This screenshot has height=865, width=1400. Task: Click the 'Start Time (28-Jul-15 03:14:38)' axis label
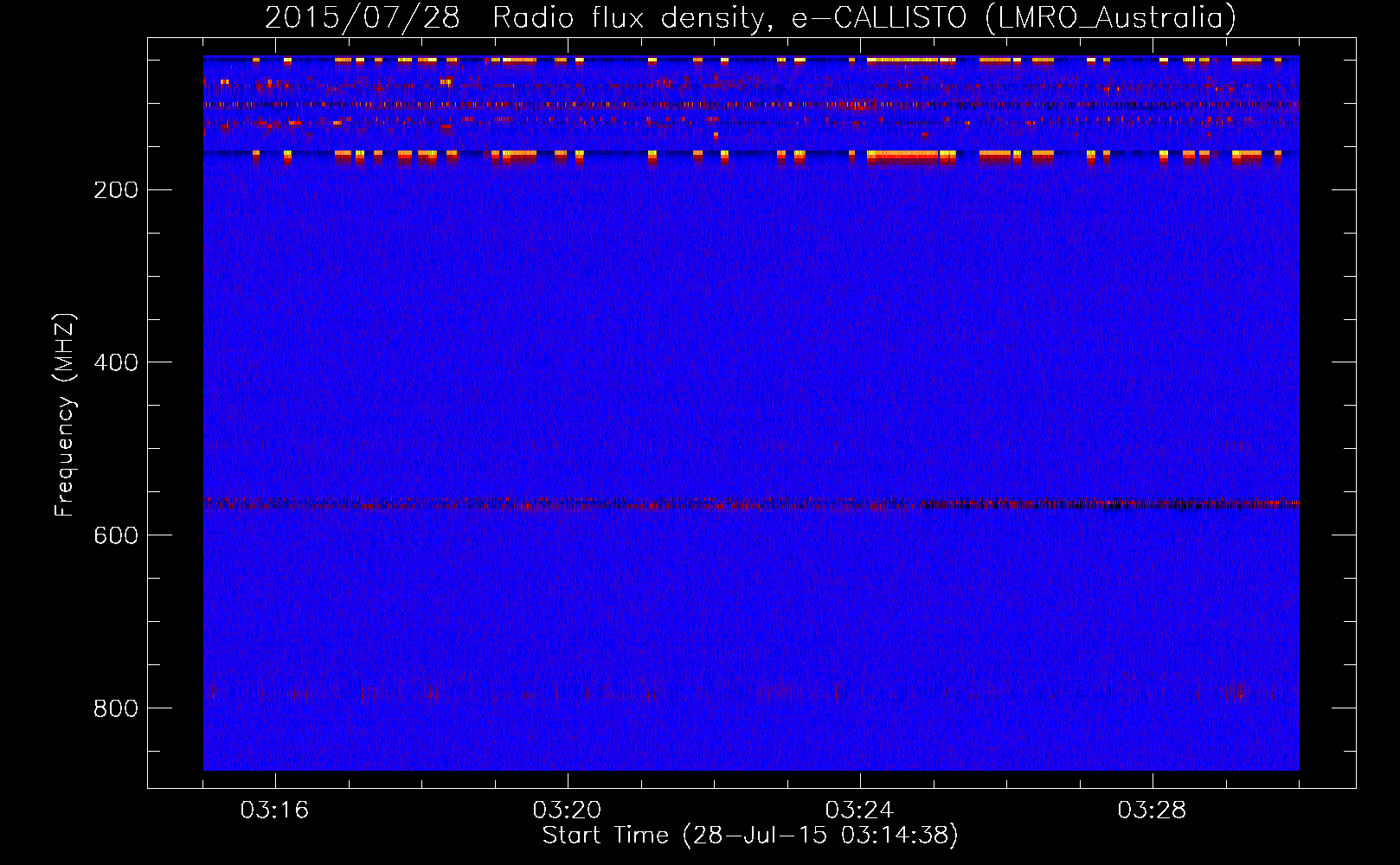[750, 836]
